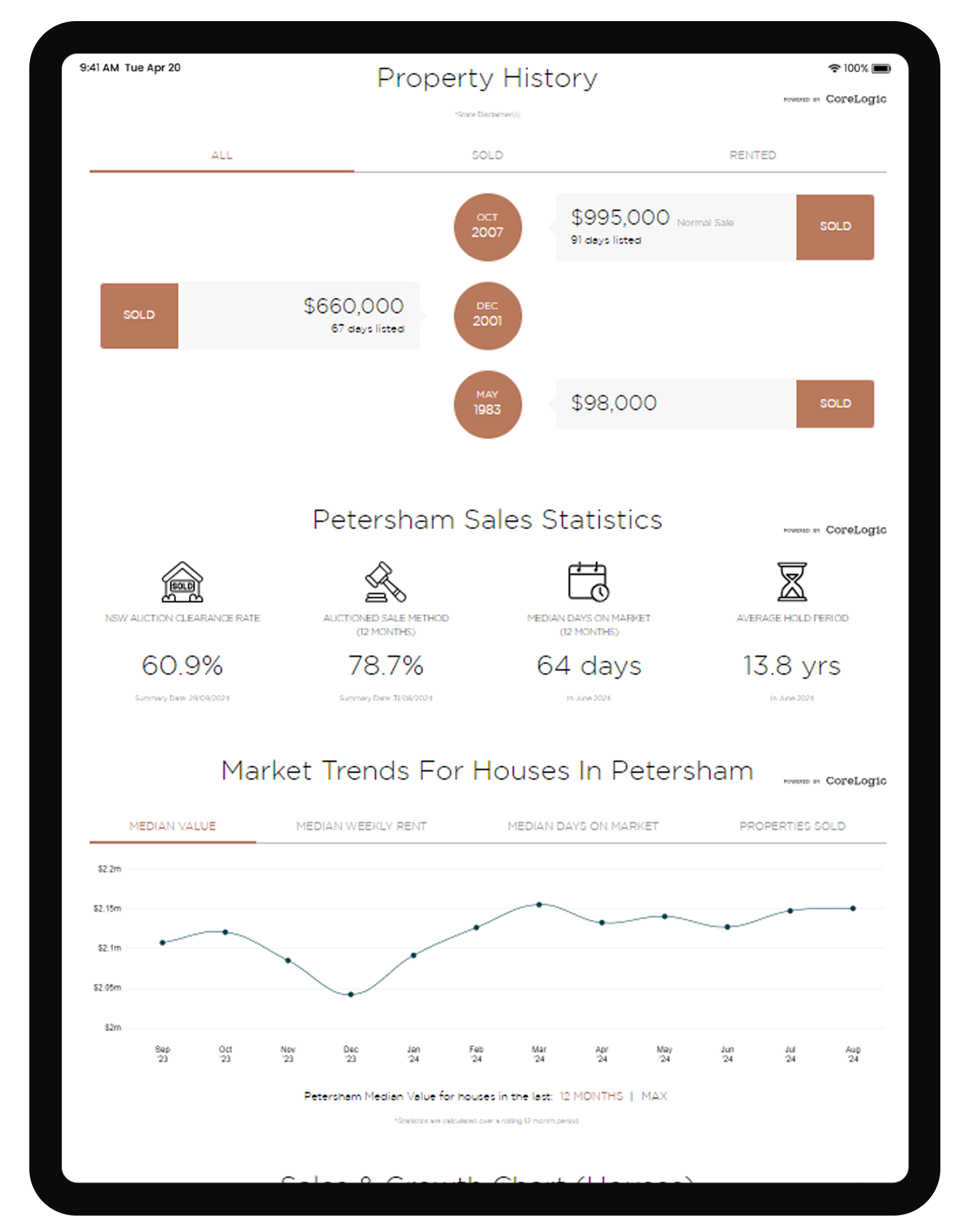Click the MAY 1983 timeline circle
Image resolution: width=965 pixels, height=1232 pixels.
click(487, 404)
